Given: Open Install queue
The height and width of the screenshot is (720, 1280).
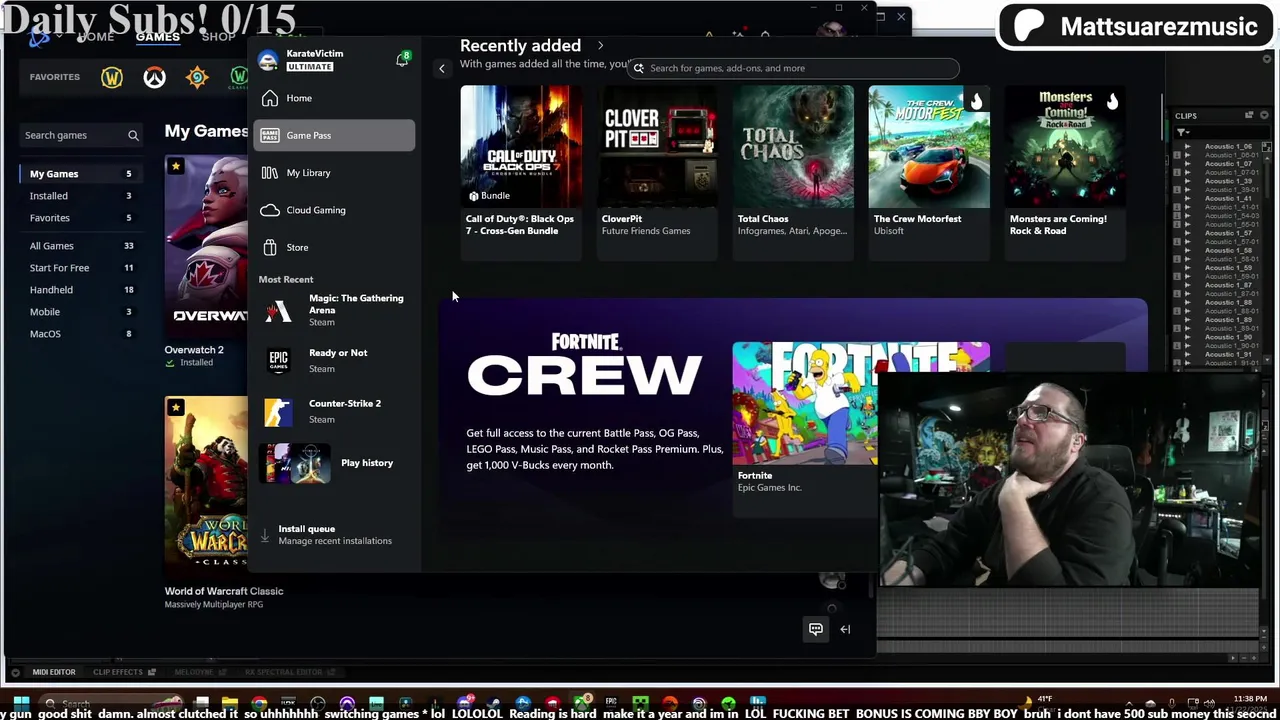Looking at the screenshot, I should pyautogui.click(x=334, y=535).
